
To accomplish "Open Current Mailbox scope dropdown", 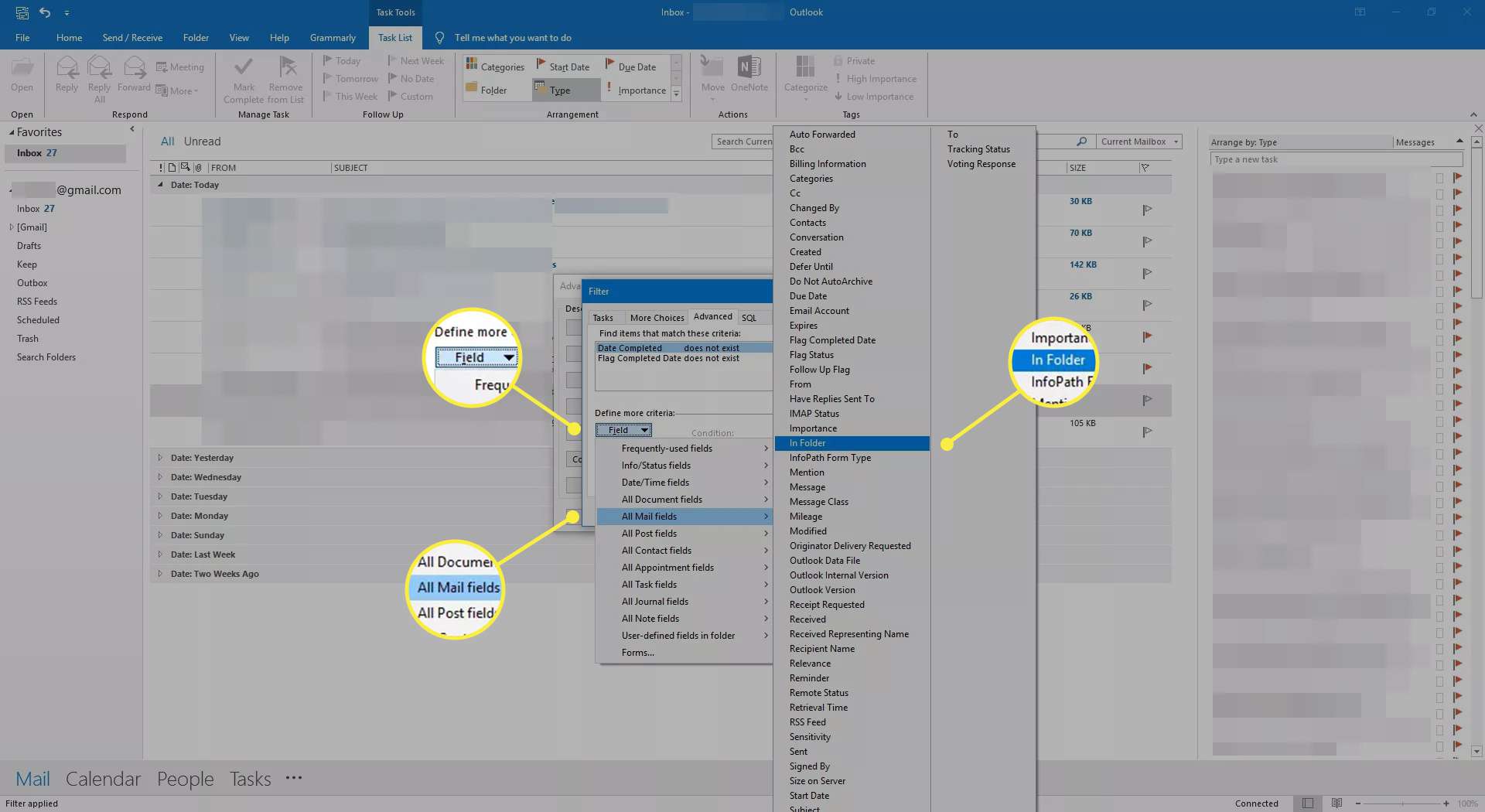I will pos(1139,142).
